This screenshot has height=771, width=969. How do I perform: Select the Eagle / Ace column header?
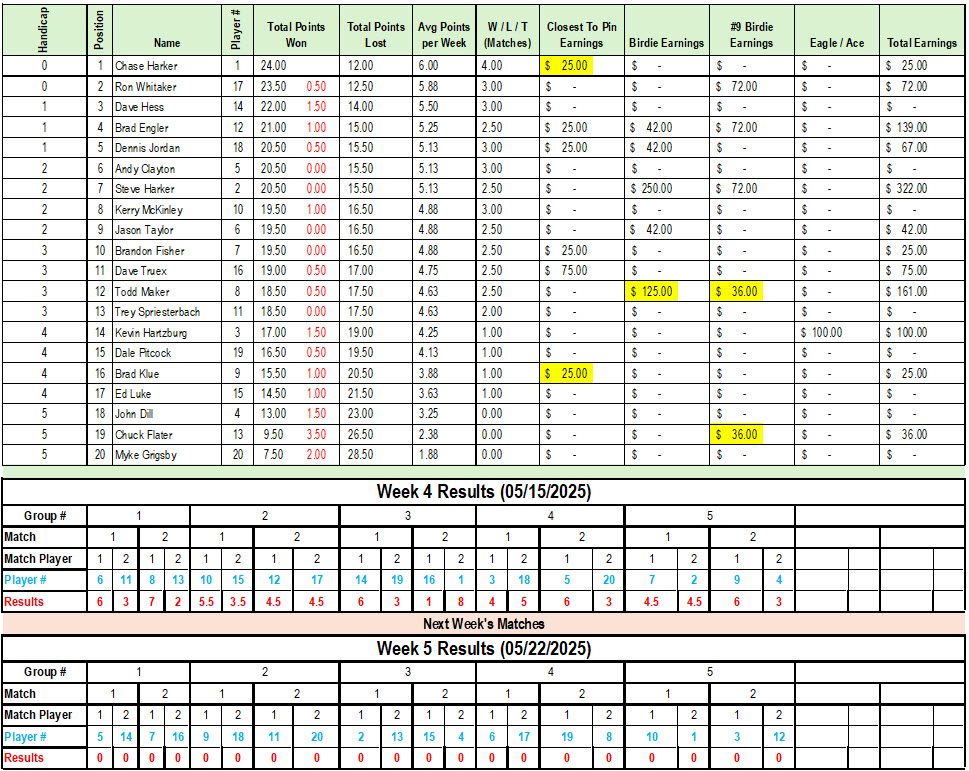pyautogui.click(x=837, y=43)
